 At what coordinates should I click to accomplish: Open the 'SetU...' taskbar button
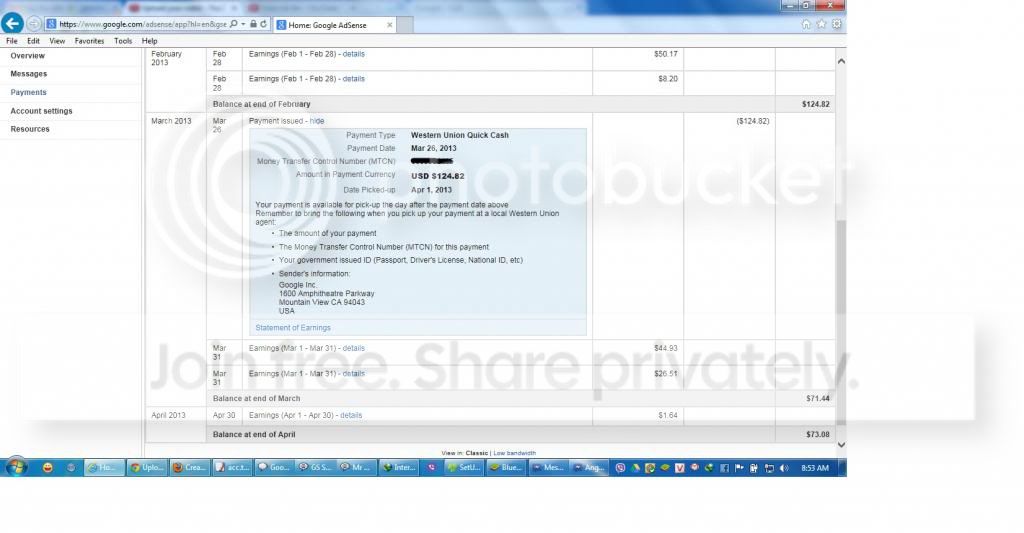pos(464,468)
